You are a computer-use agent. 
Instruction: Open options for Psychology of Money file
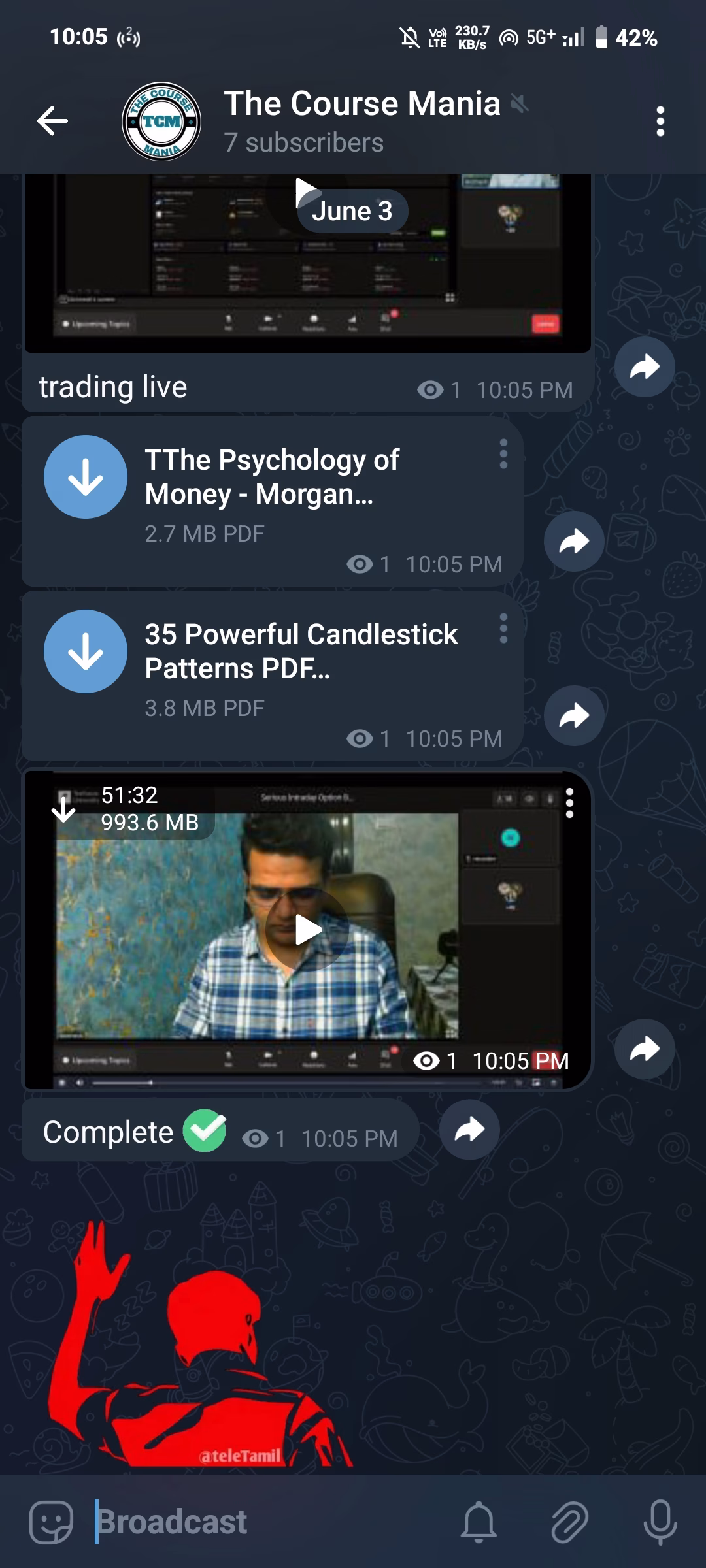(503, 454)
